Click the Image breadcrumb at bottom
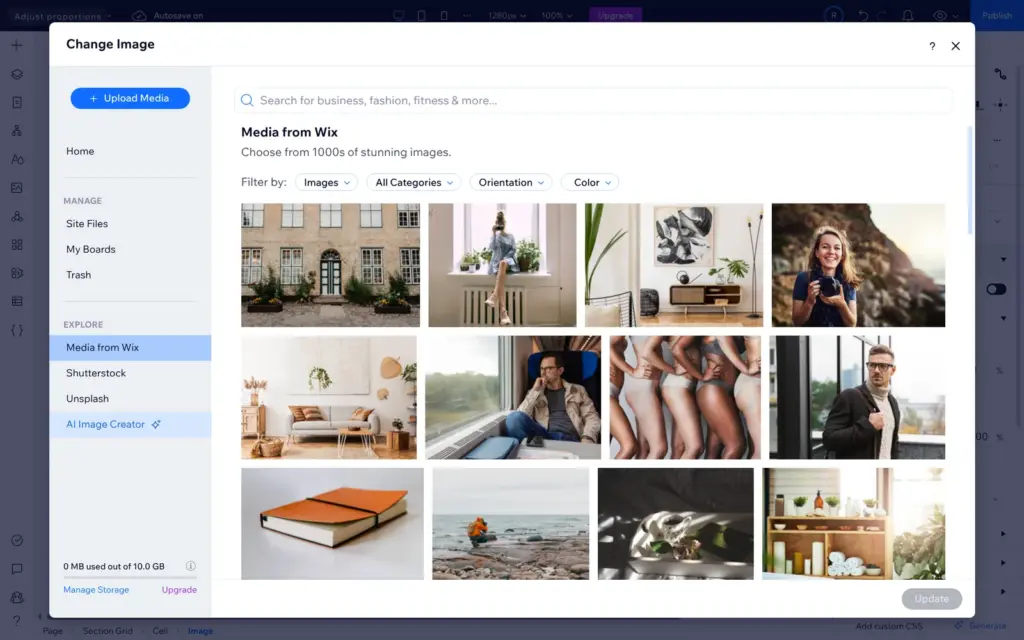The width and height of the screenshot is (1024, 640). point(200,631)
